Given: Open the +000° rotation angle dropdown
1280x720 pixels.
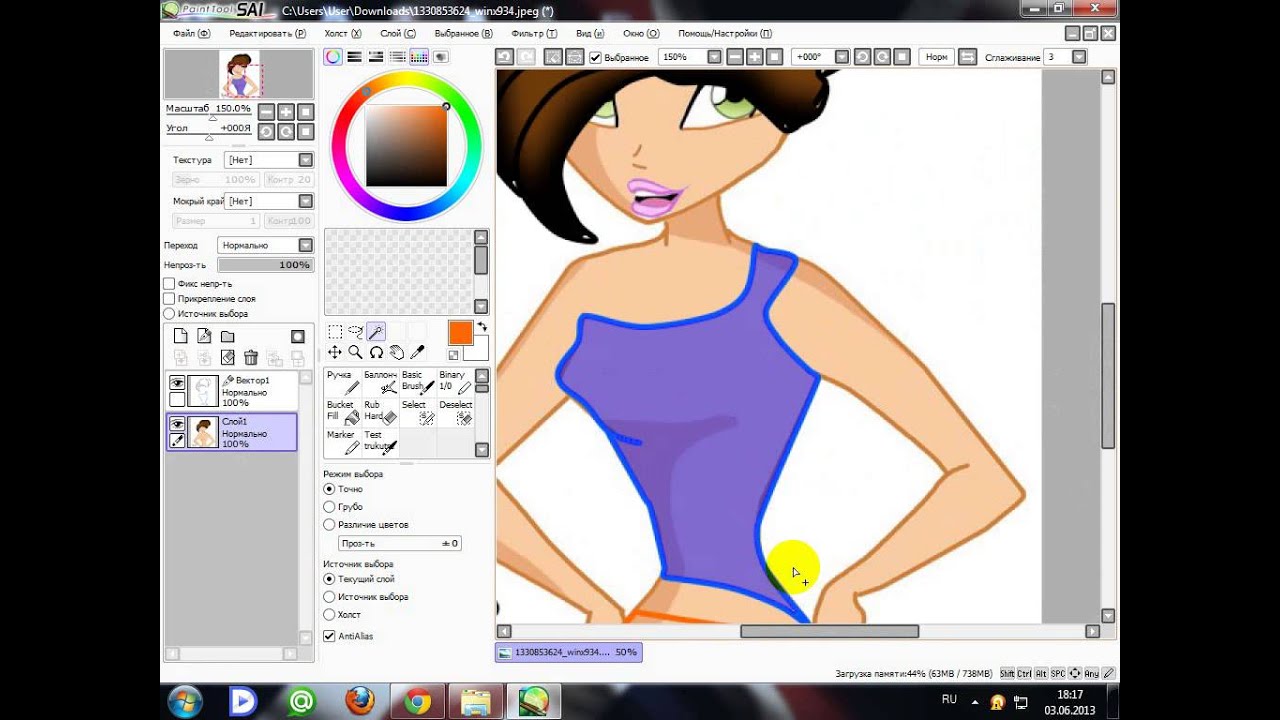Looking at the screenshot, I should pyautogui.click(x=842, y=57).
